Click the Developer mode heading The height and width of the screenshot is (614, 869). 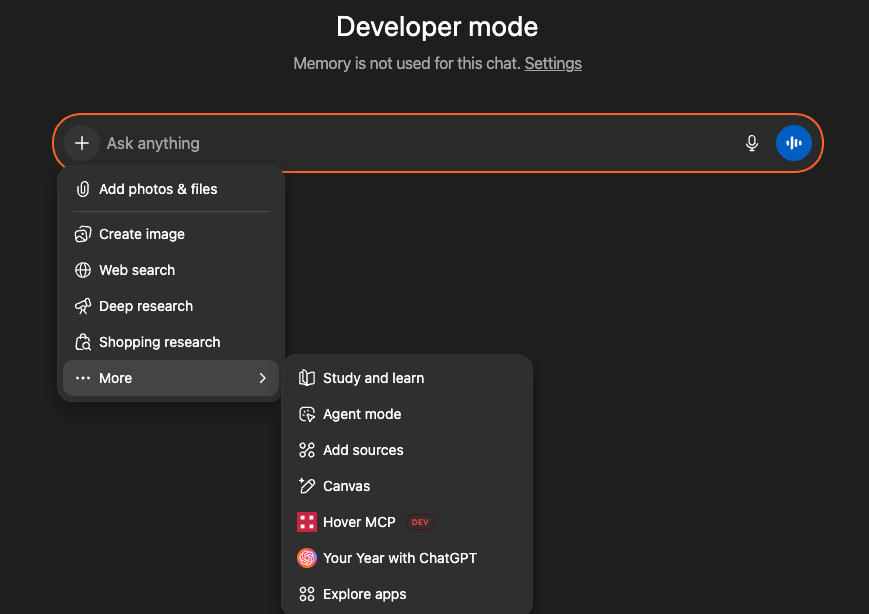pos(437,27)
